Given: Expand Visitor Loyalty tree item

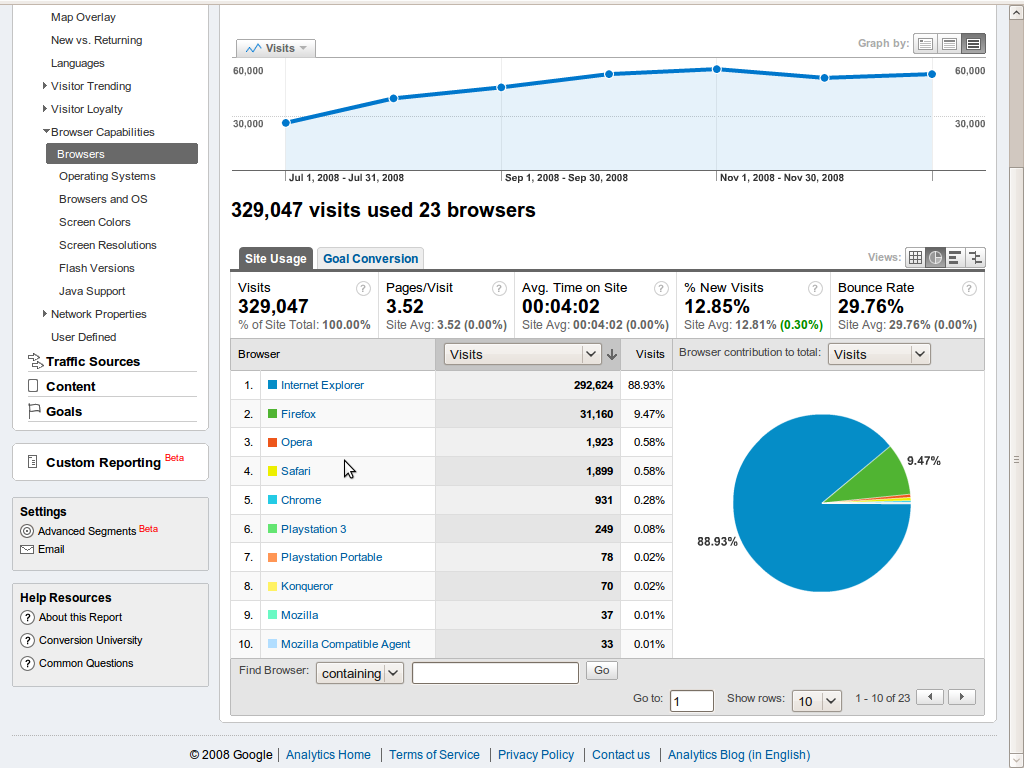Looking at the screenshot, I should point(44,108).
